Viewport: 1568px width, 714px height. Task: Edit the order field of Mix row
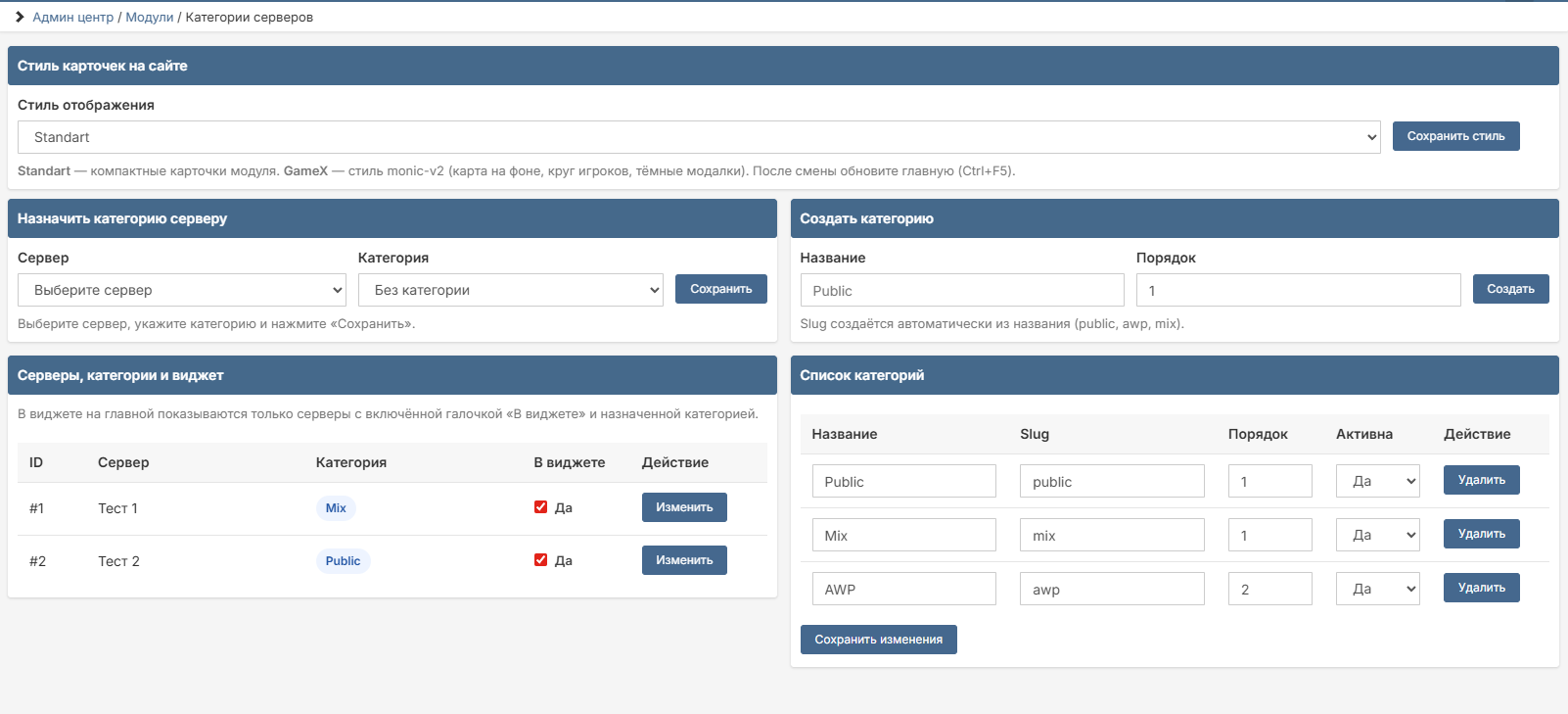tap(1270, 535)
